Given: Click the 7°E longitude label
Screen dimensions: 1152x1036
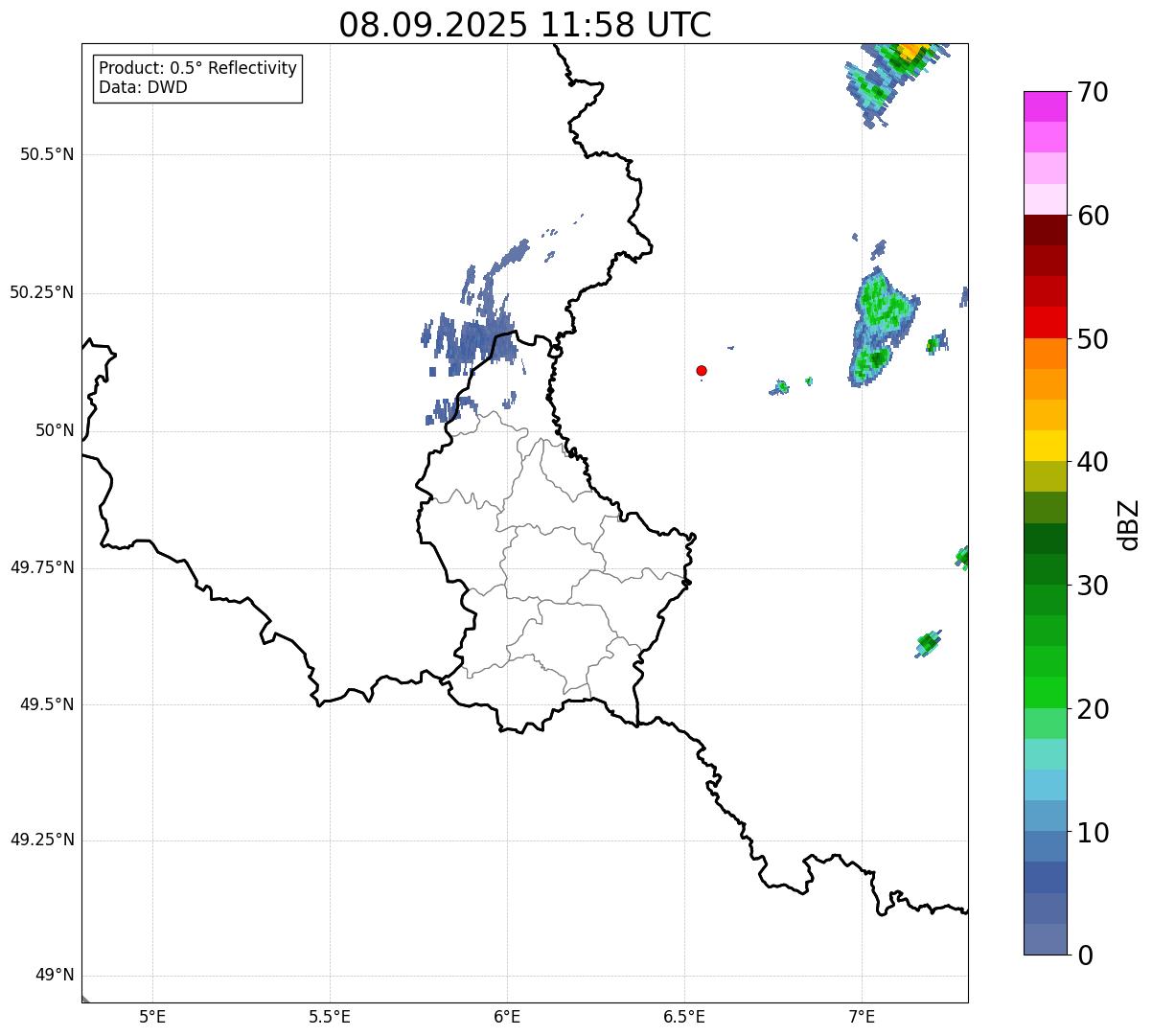Looking at the screenshot, I should (862, 1017).
